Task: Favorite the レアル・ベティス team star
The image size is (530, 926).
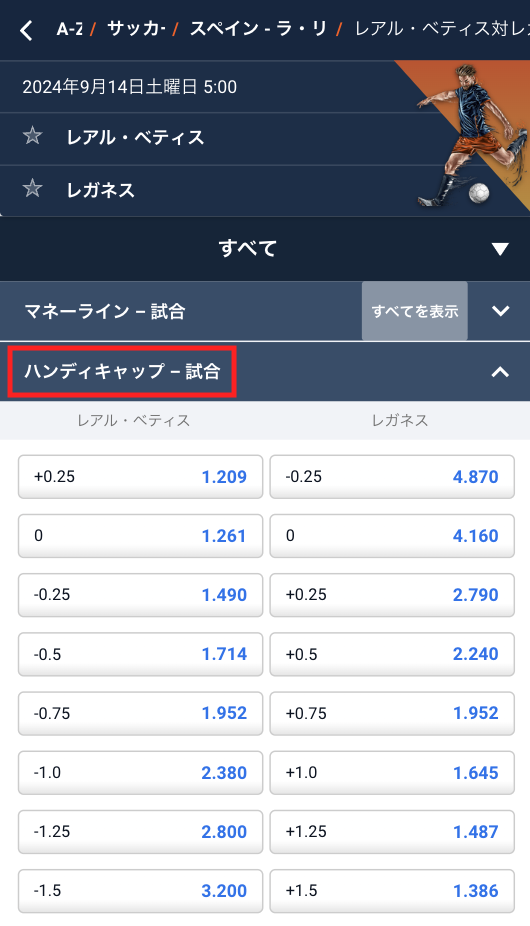Action: pyautogui.click(x=32, y=136)
